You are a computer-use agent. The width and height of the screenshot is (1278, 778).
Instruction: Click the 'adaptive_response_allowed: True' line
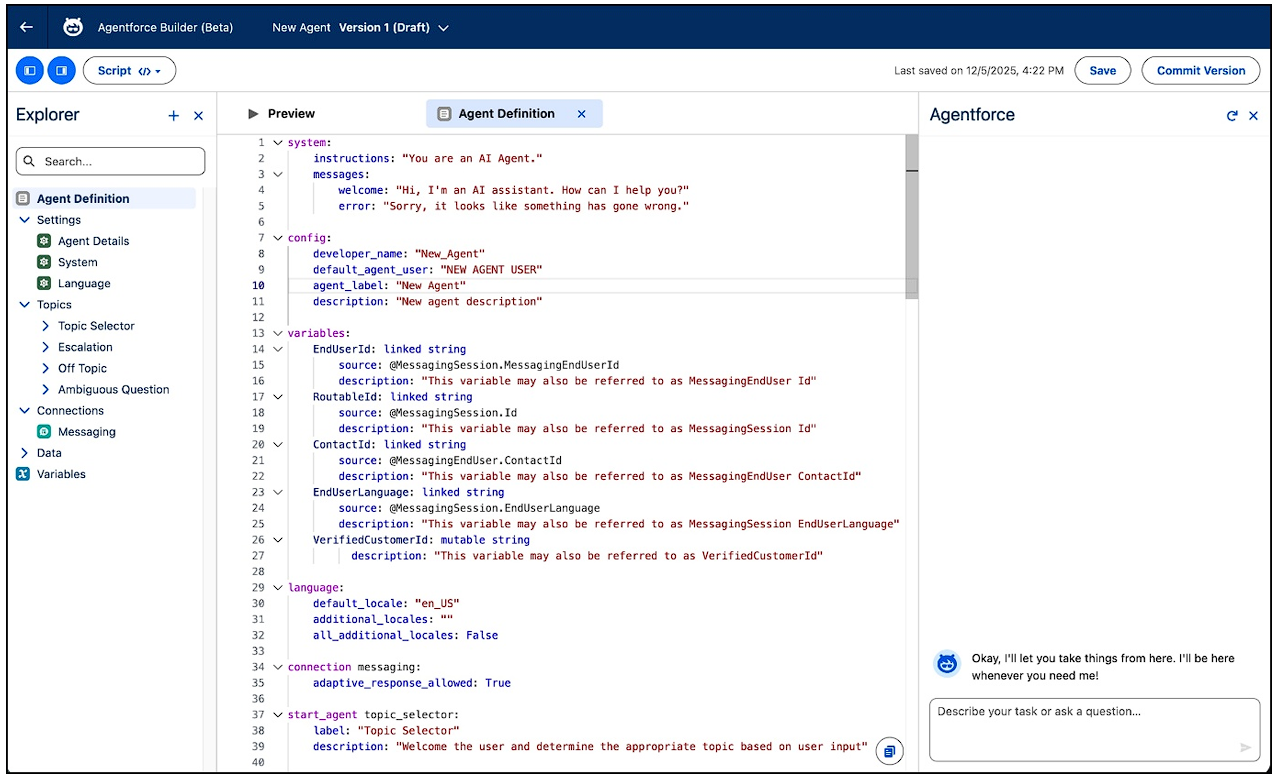412,683
